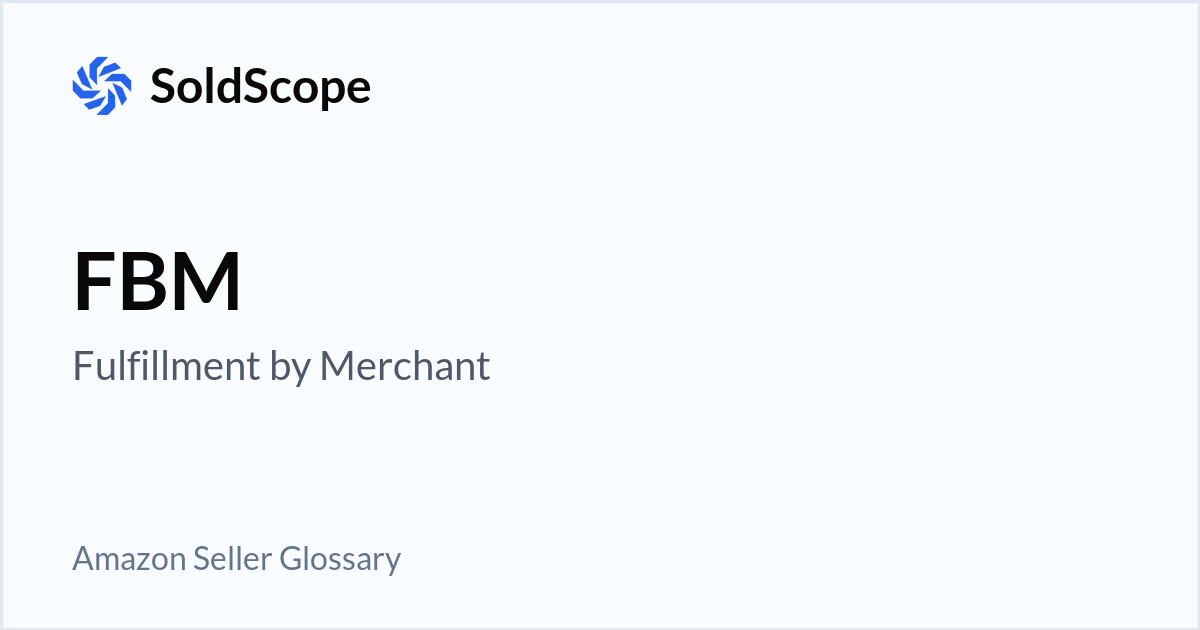Select the SoldScope brand name text
Viewport: 1200px width, 630px height.
click(260, 87)
